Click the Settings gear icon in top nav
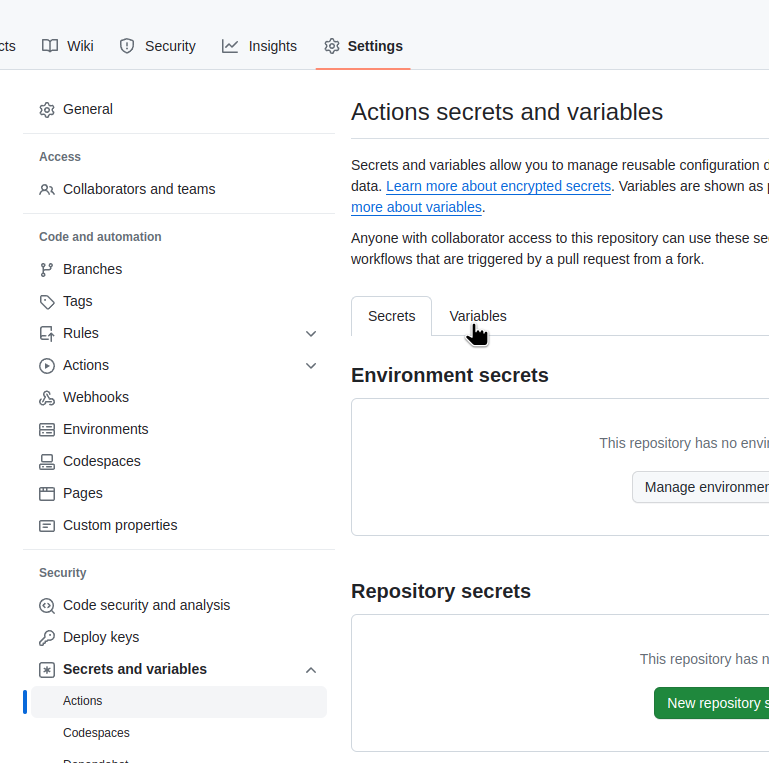 (x=332, y=46)
